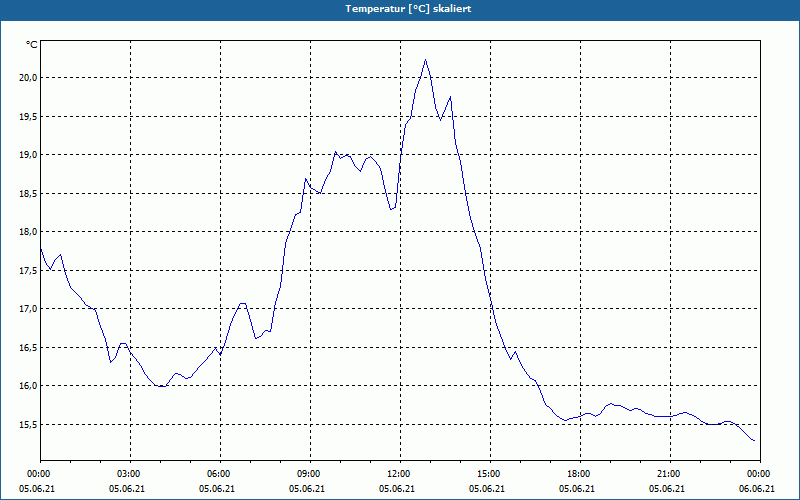Click the 21:00 time axis label
Screen dimensions: 800x500
670,474
